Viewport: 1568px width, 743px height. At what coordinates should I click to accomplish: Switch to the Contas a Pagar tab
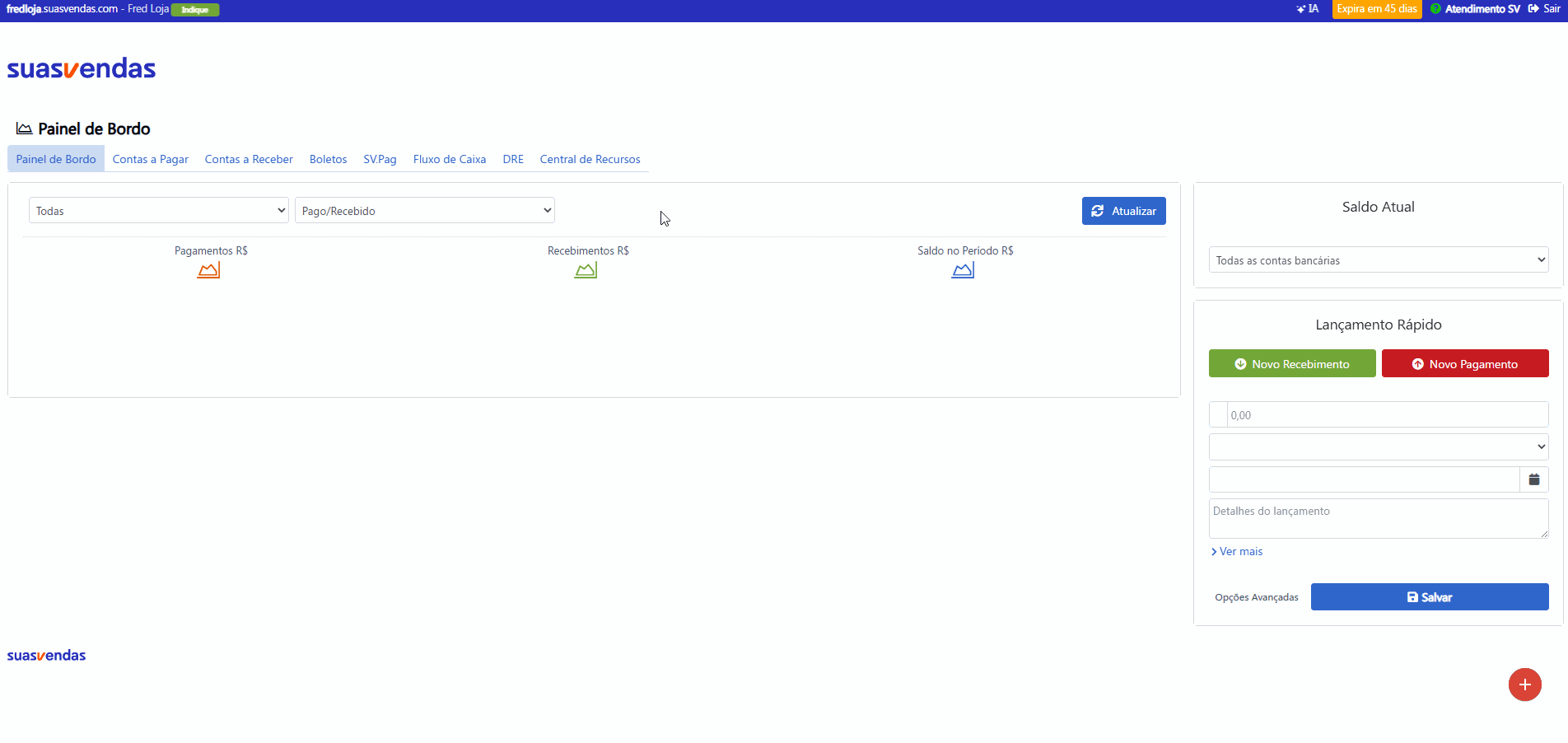pyautogui.click(x=151, y=159)
